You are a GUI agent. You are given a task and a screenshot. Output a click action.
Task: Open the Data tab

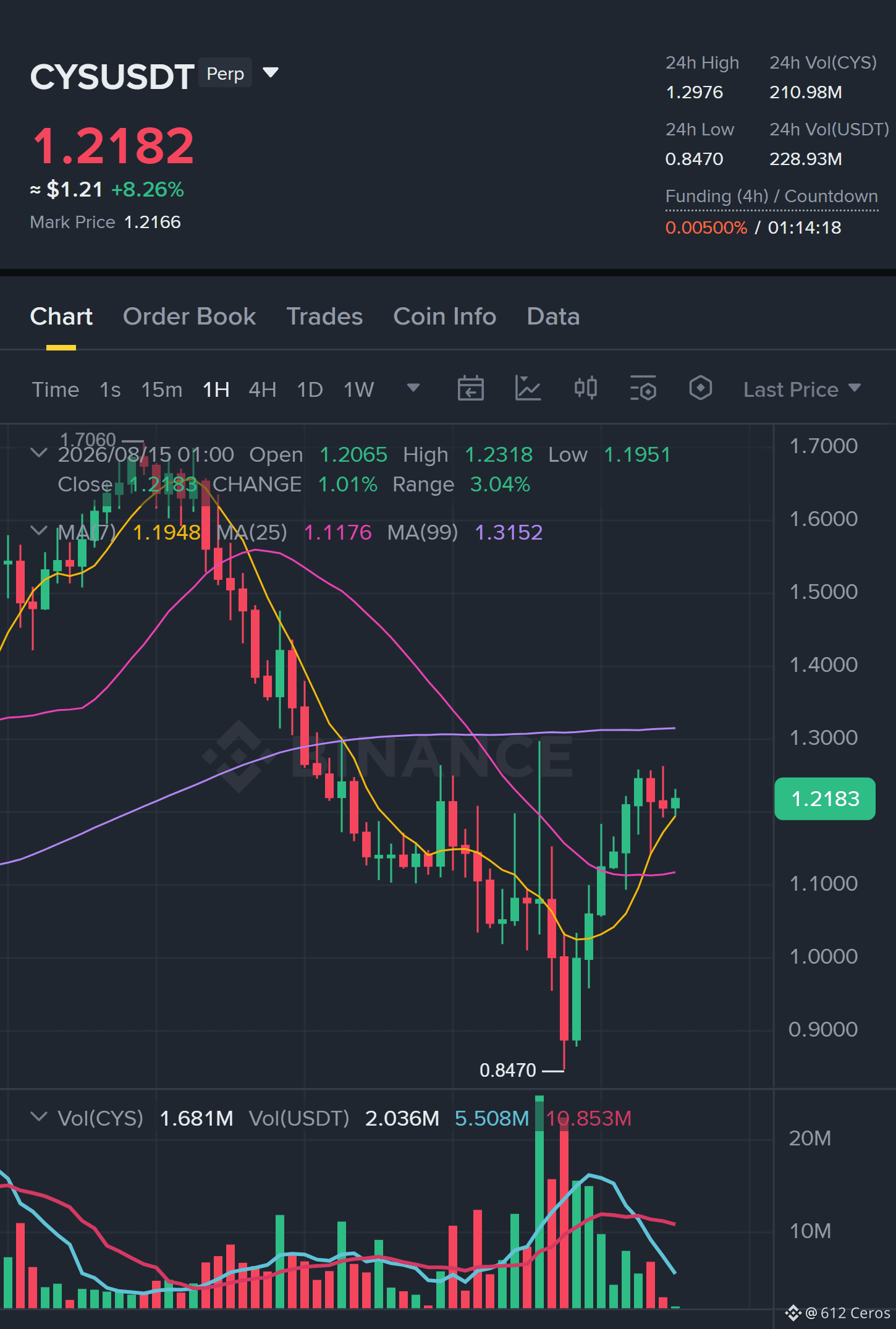click(x=553, y=316)
